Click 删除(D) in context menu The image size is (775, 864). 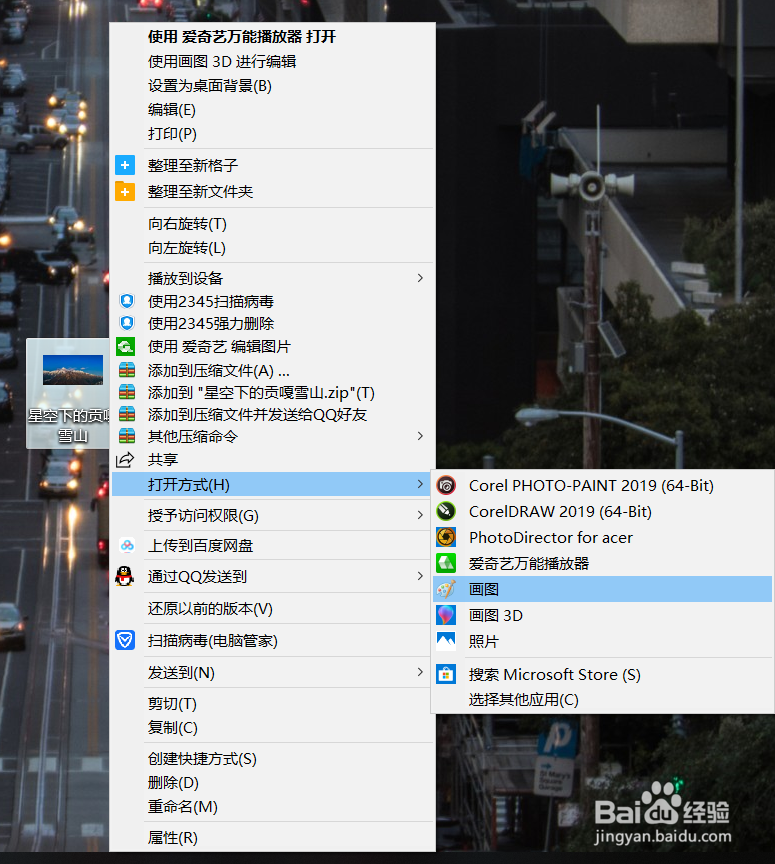(174, 782)
